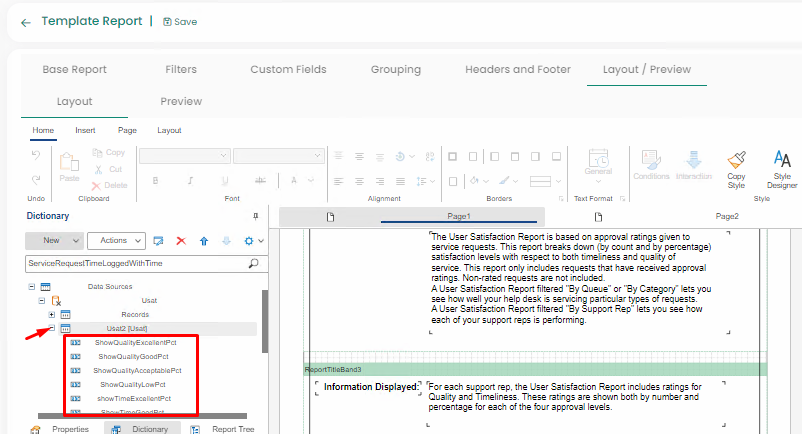Open the New dropdown in Dictionary panel
The image size is (802, 434).
coord(54,240)
